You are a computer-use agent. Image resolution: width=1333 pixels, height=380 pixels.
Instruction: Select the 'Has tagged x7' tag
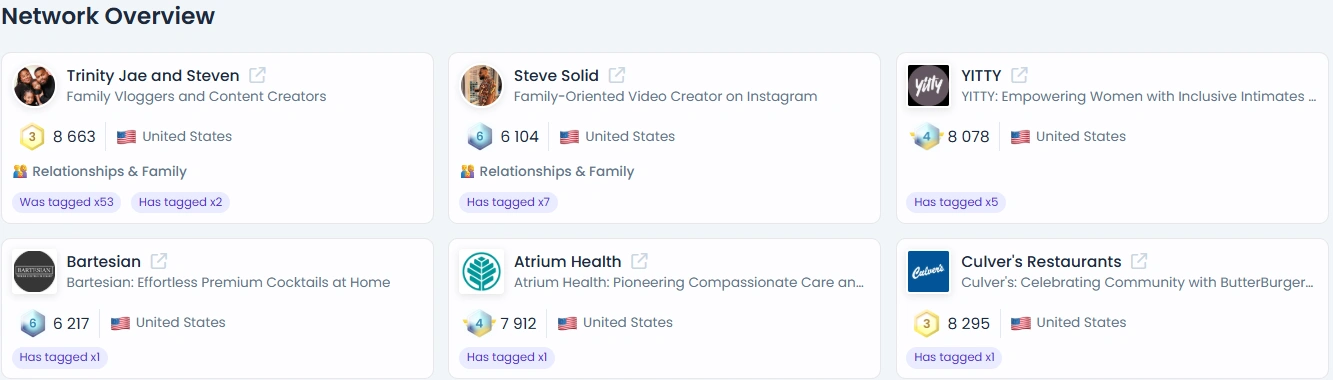[508, 202]
